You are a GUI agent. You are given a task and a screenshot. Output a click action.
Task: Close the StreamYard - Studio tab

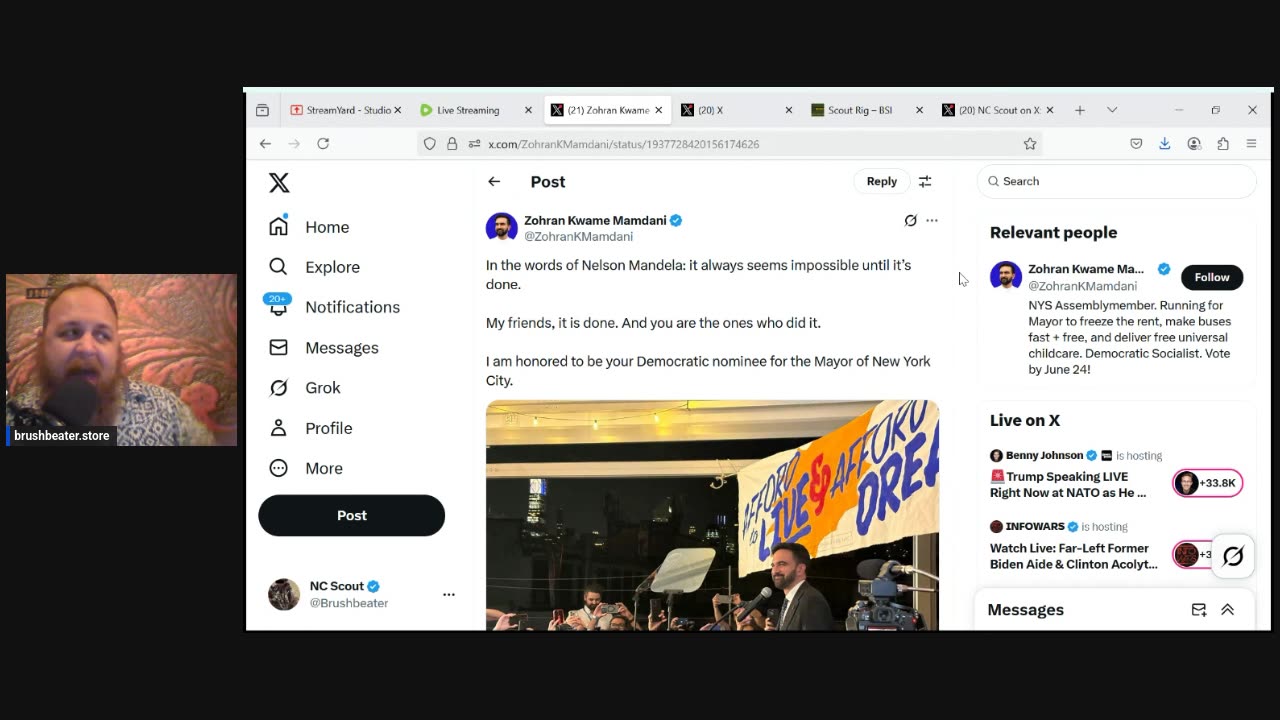pyautogui.click(x=398, y=110)
